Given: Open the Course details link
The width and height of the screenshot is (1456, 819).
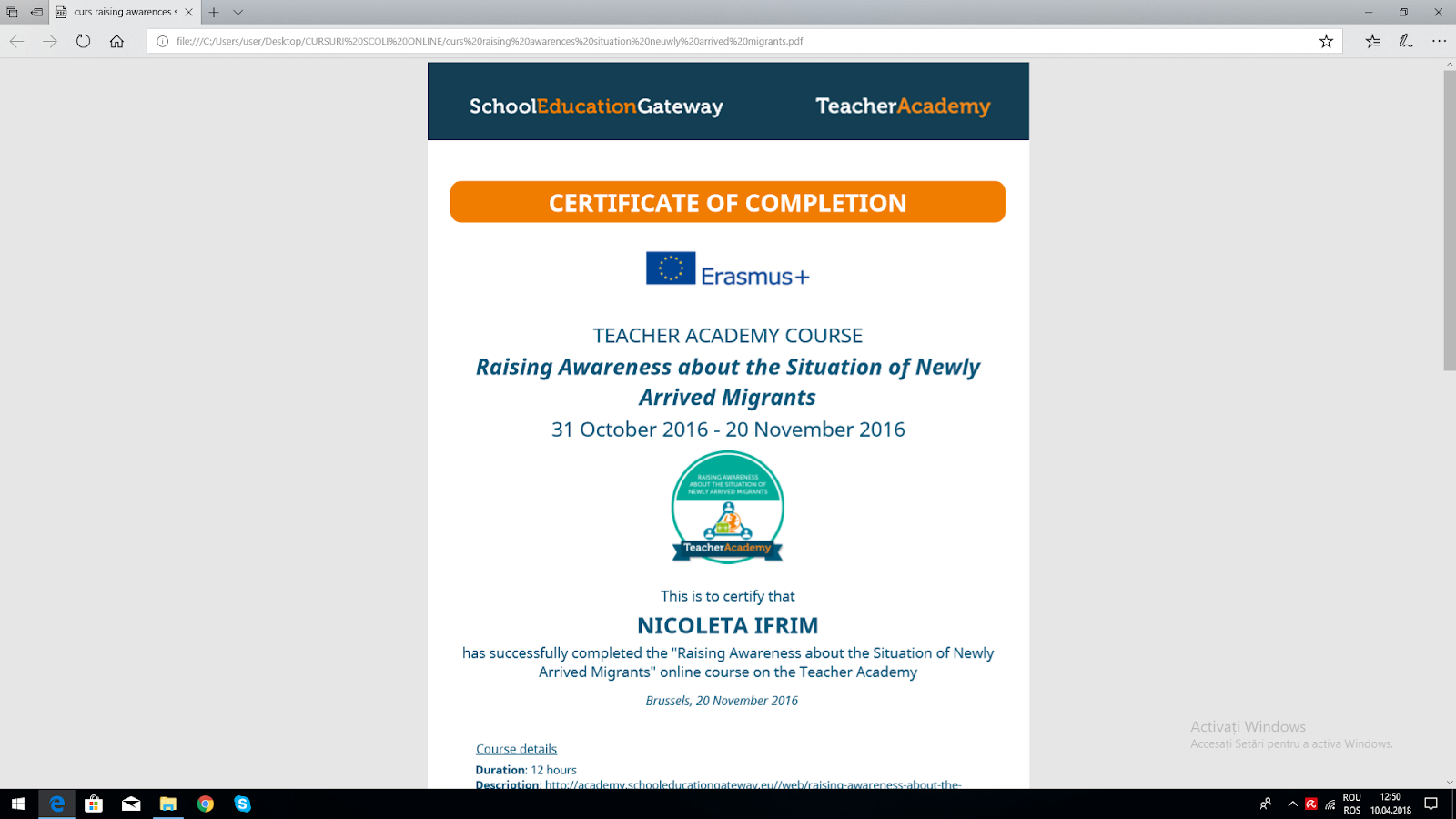Looking at the screenshot, I should tap(516, 749).
